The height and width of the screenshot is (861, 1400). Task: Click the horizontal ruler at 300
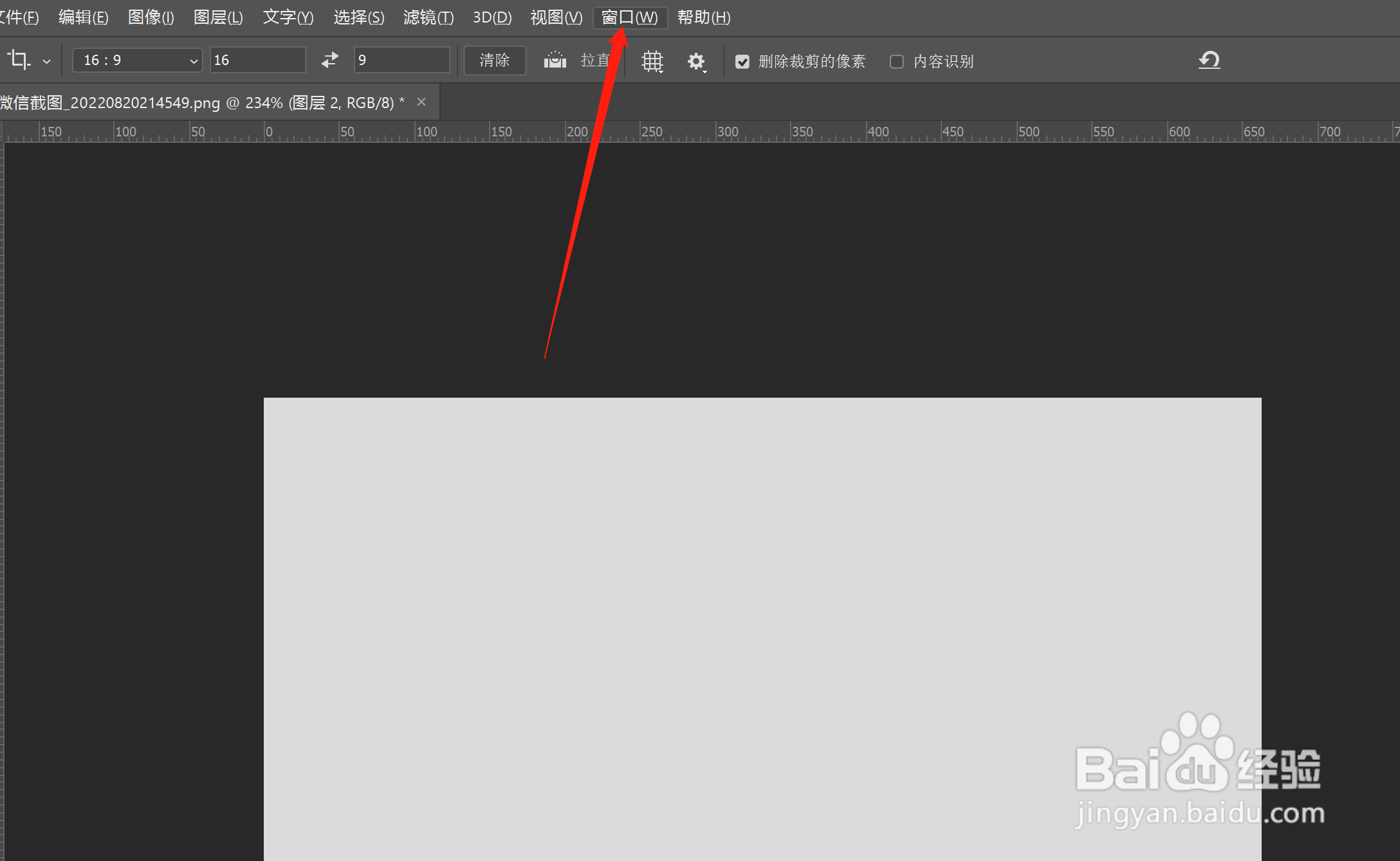tap(728, 132)
